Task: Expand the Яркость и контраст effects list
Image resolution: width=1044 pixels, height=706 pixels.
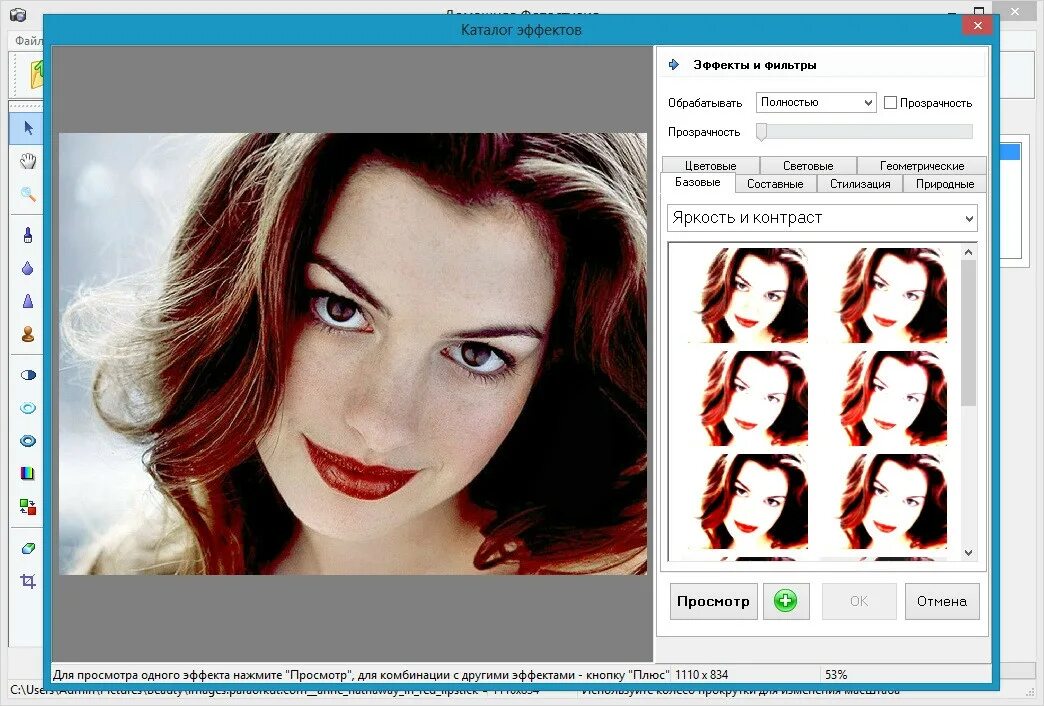Action: pyautogui.click(x=821, y=218)
